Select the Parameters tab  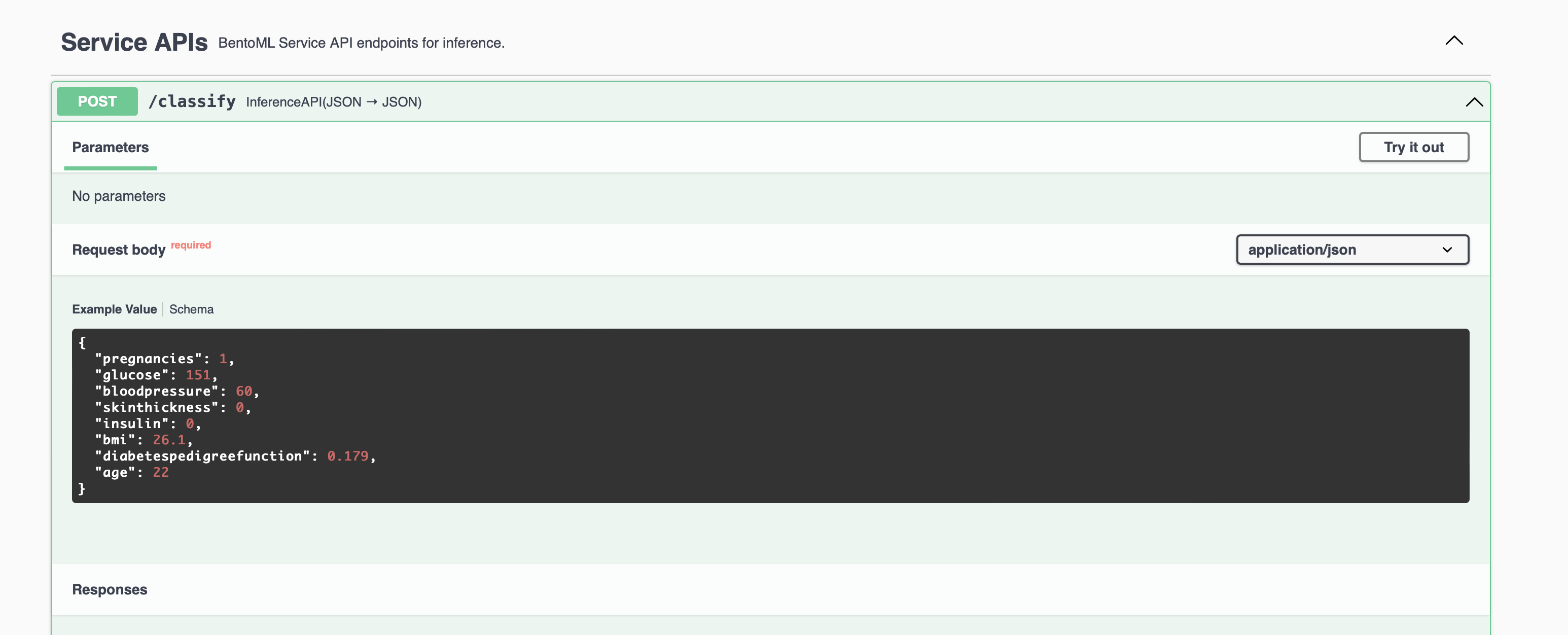pyautogui.click(x=110, y=147)
